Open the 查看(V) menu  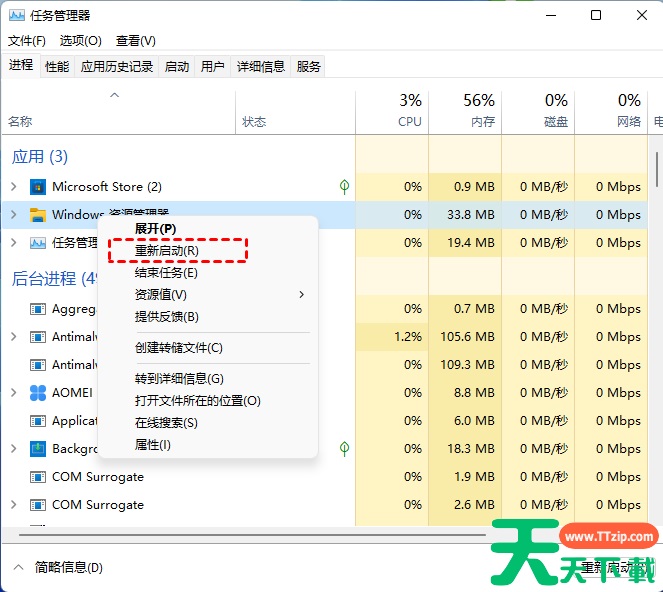click(136, 41)
